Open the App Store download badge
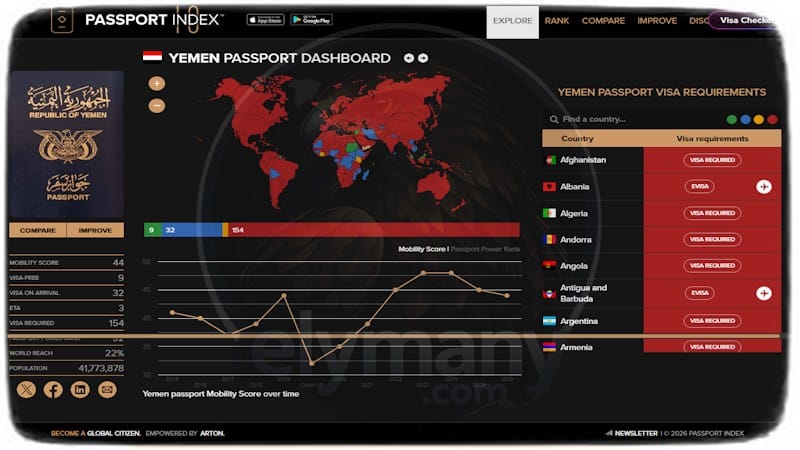Viewport: 800px width, 450px height. coord(265,20)
